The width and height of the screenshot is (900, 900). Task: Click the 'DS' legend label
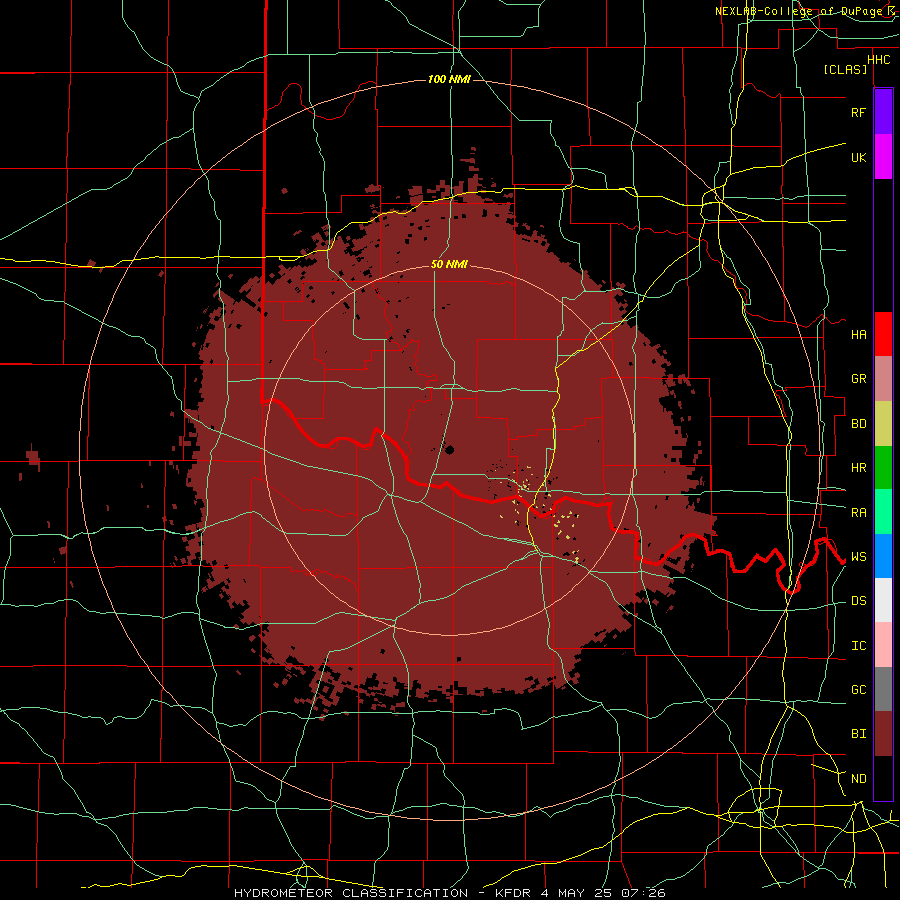(x=859, y=601)
